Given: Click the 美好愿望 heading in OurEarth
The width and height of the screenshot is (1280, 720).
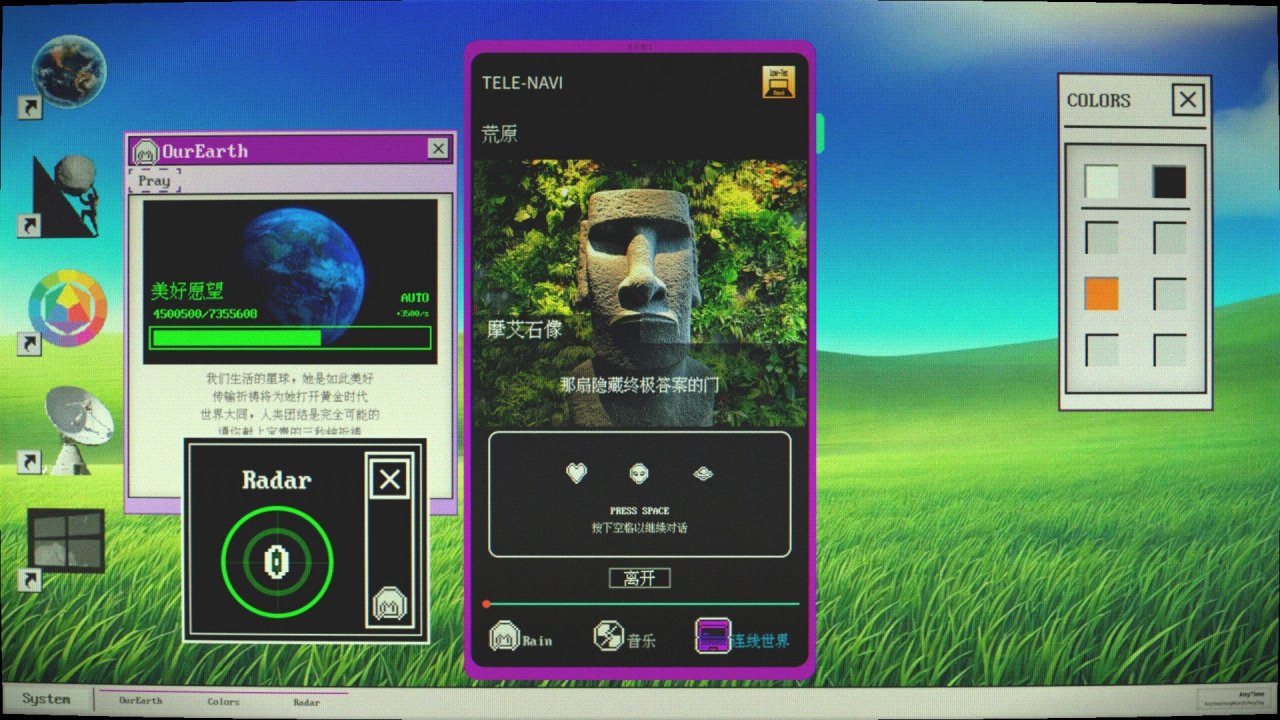Looking at the screenshot, I should click(187, 291).
